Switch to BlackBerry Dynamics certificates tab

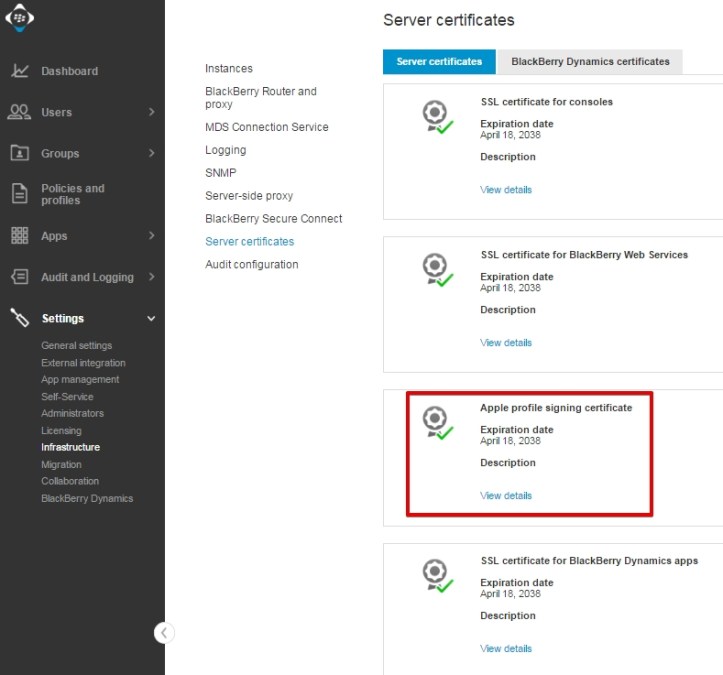click(590, 62)
